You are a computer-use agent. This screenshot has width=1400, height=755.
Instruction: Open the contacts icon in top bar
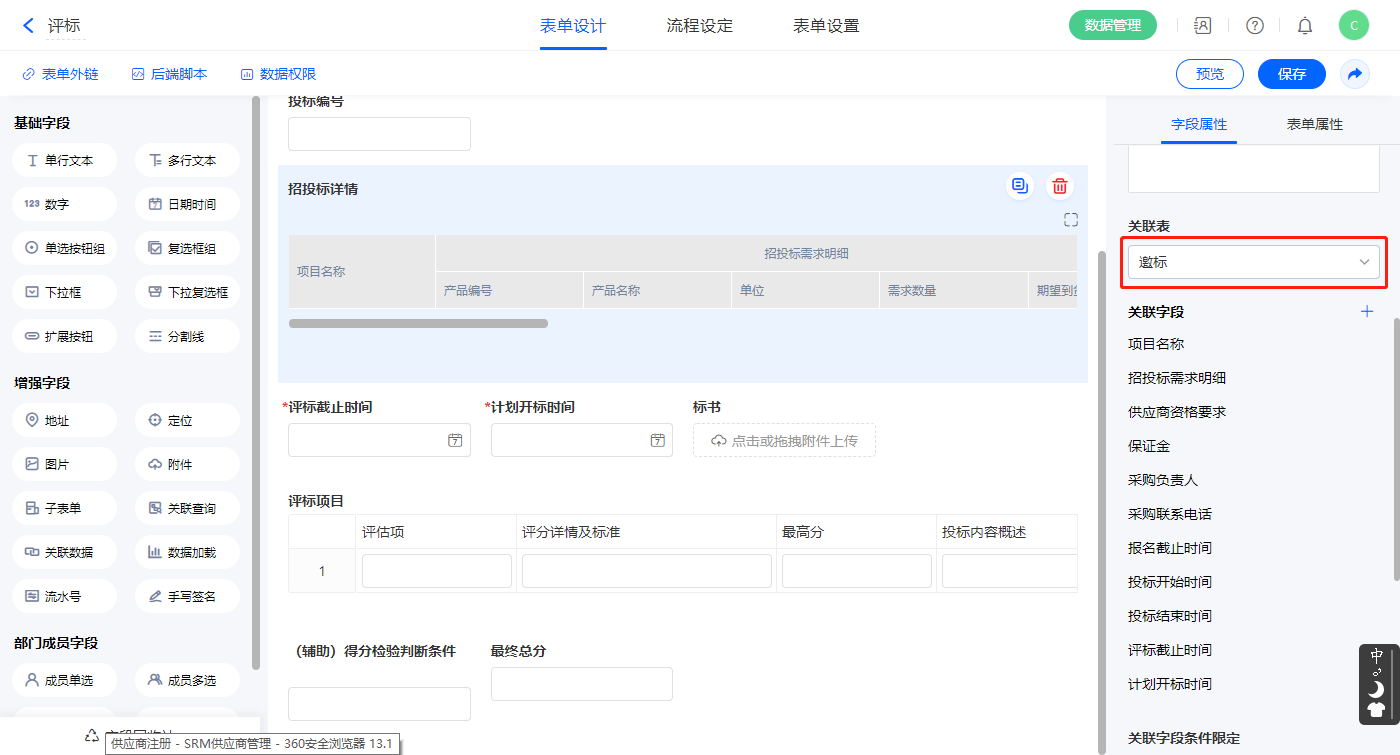[1203, 26]
